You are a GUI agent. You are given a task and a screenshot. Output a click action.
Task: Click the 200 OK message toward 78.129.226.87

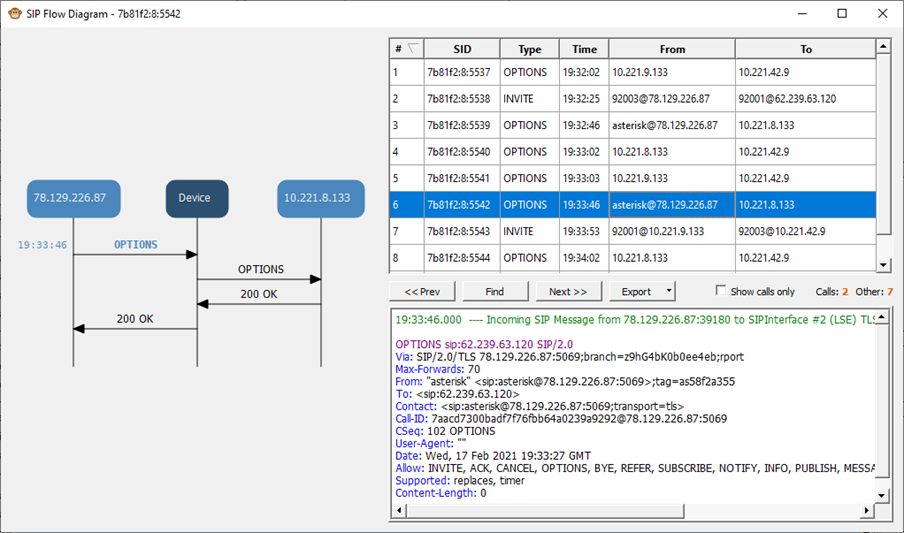pyautogui.click(x=135, y=319)
